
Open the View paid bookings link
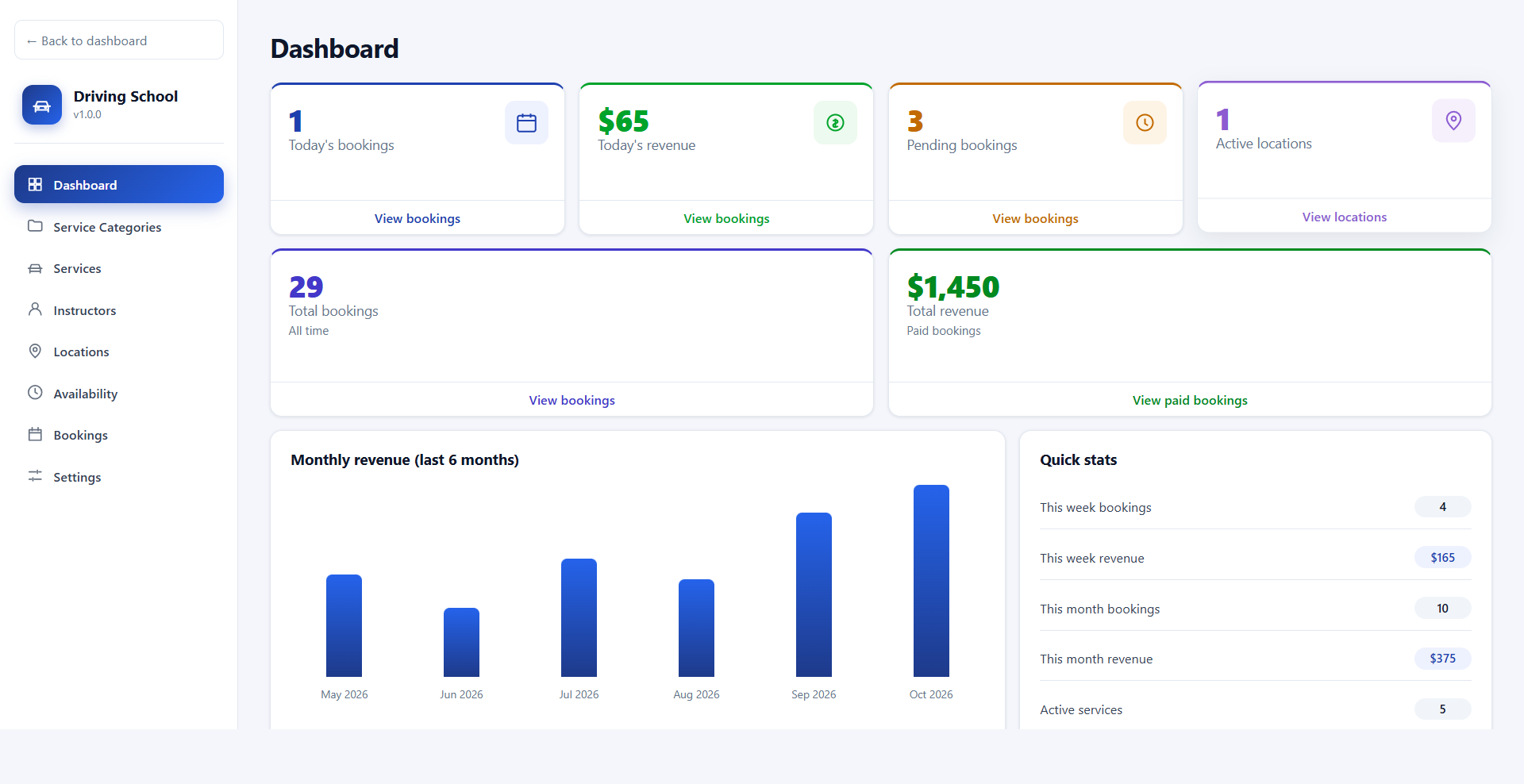pyautogui.click(x=1190, y=400)
